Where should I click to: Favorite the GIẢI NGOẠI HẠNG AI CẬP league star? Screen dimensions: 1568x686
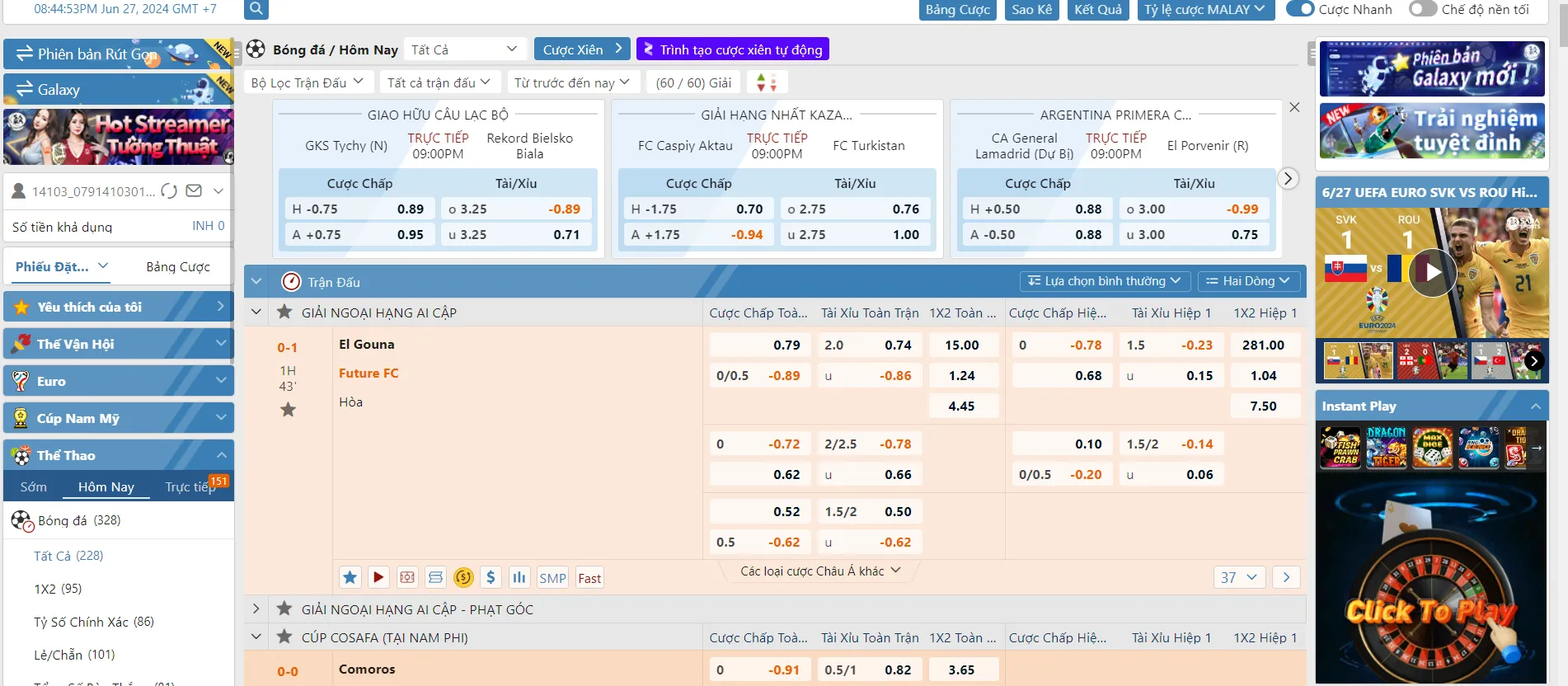[284, 312]
